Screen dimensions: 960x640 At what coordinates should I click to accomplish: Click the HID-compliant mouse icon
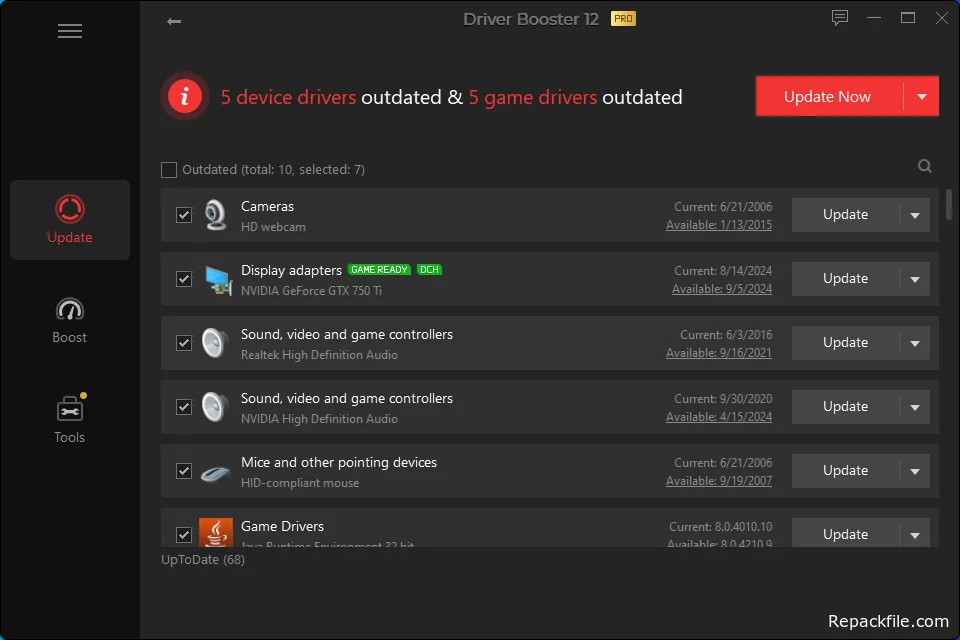(215, 473)
